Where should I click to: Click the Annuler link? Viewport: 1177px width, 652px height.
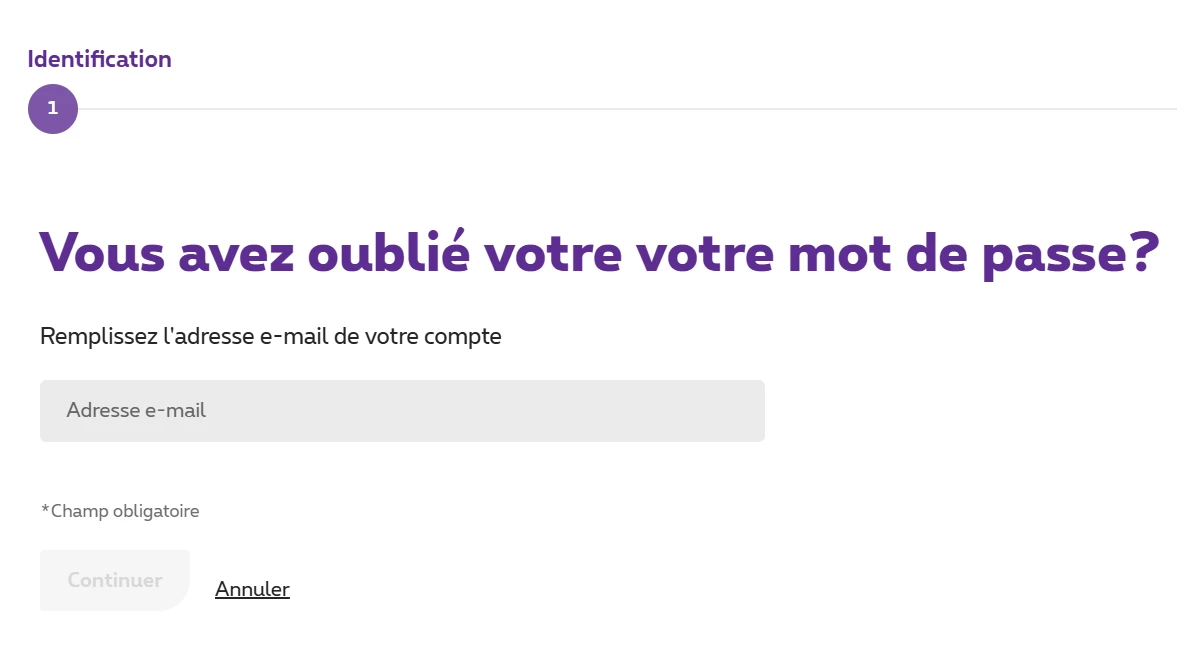point(252,589)
